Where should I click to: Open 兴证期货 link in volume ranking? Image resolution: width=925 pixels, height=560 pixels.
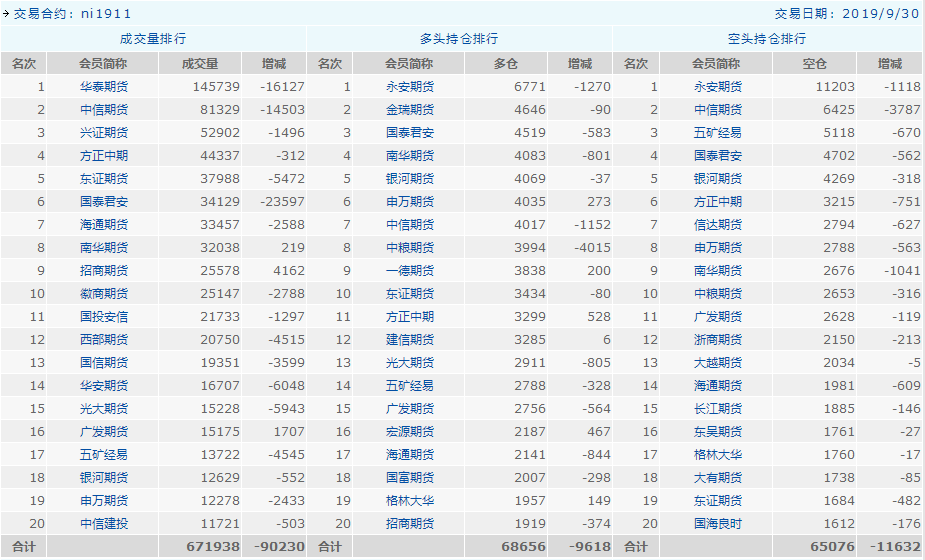click(x=104, y=133)
